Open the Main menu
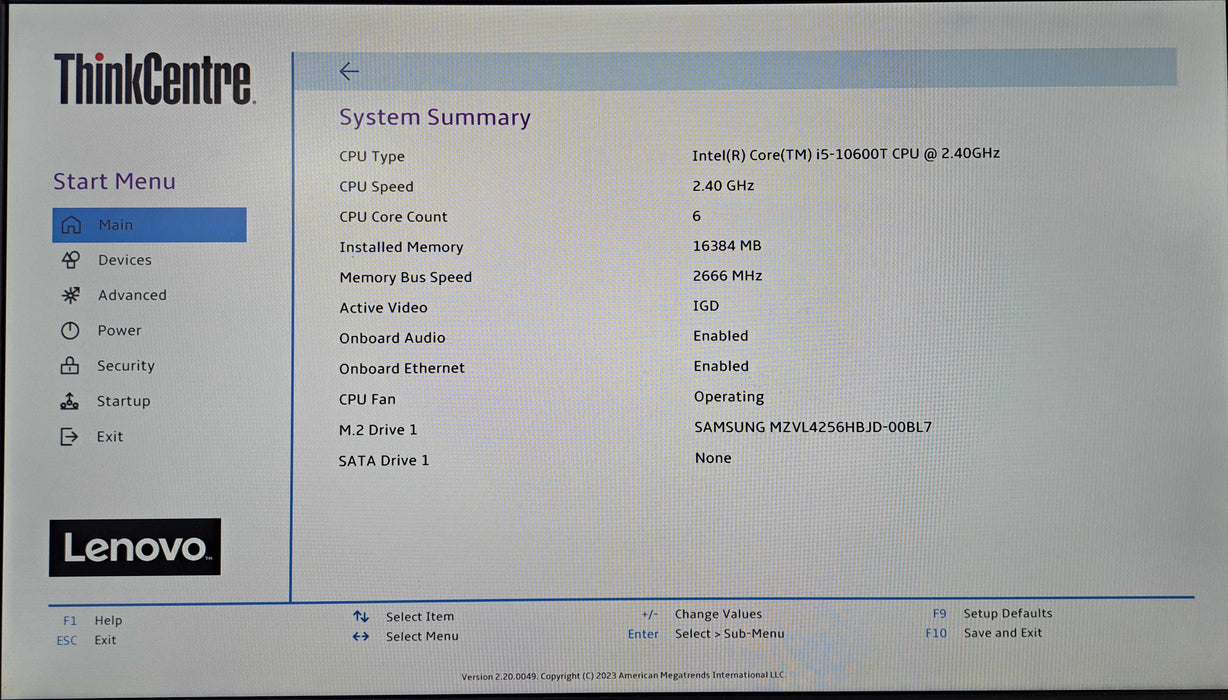This screenshot has width=1228, height=700. (149, 225)
